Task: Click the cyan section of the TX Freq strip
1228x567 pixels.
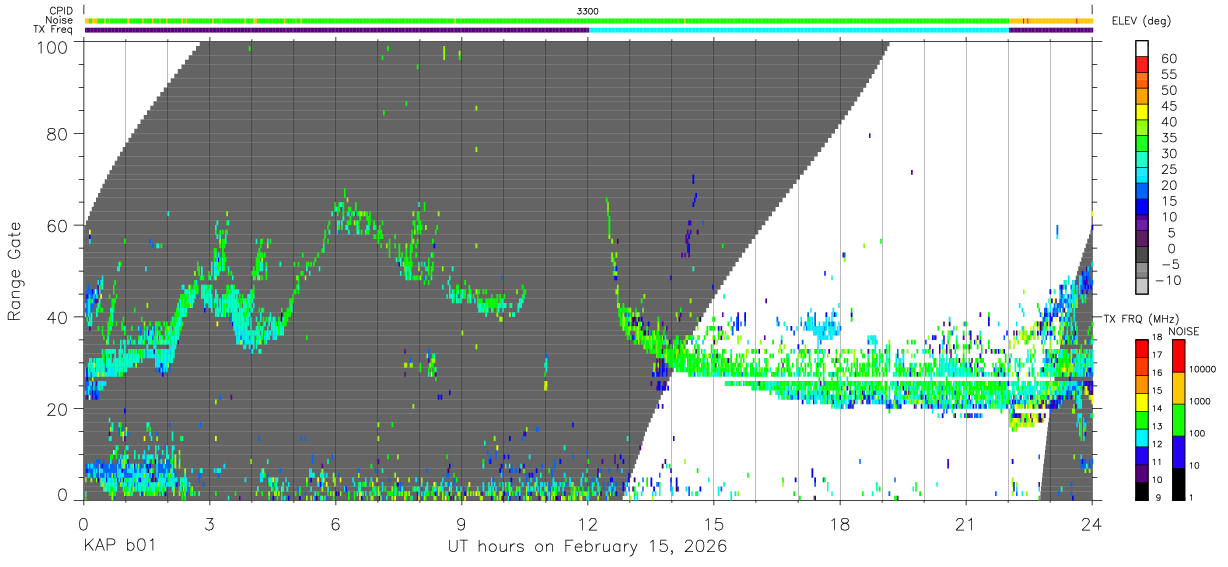Action: tap(799, 30)
